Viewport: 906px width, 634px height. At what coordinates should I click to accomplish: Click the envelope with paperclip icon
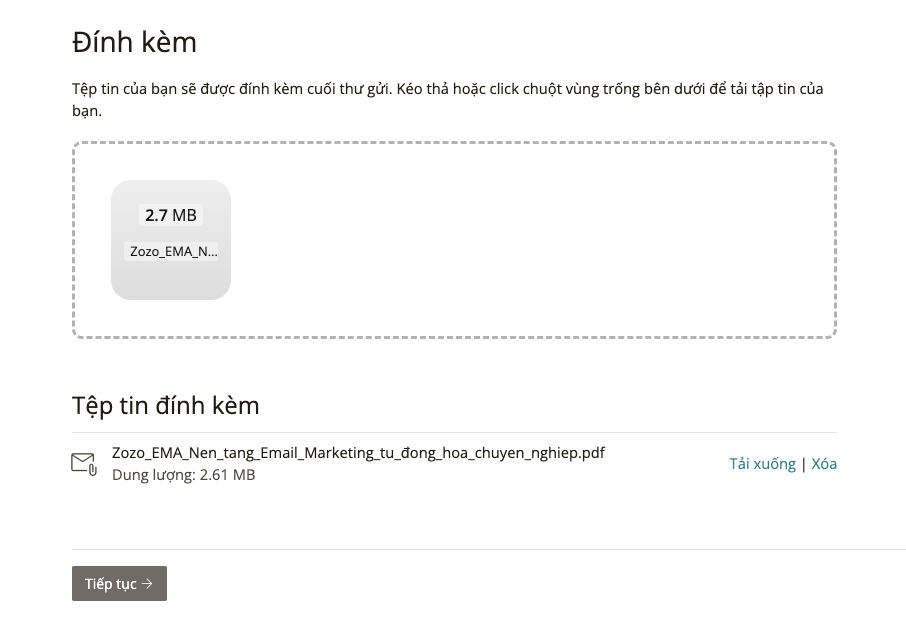coord(84,464)
